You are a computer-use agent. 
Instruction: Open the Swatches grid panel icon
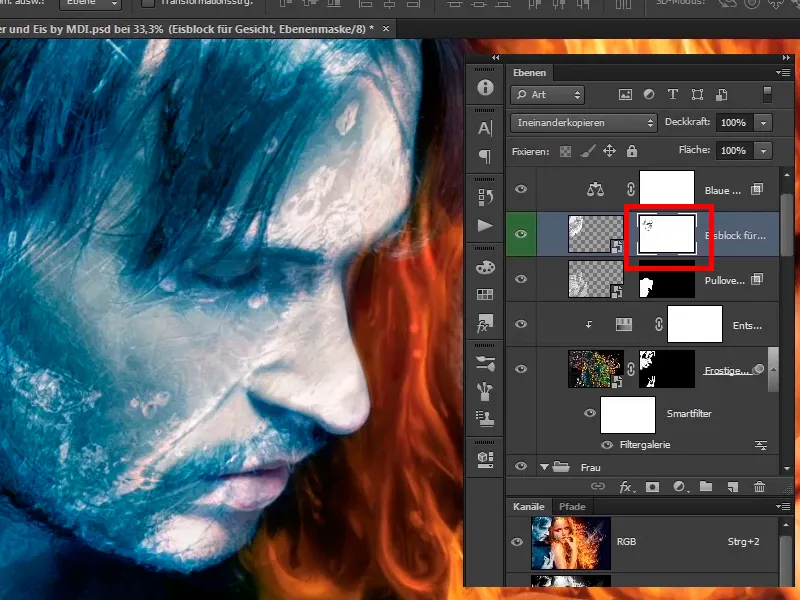pos(485,294)
